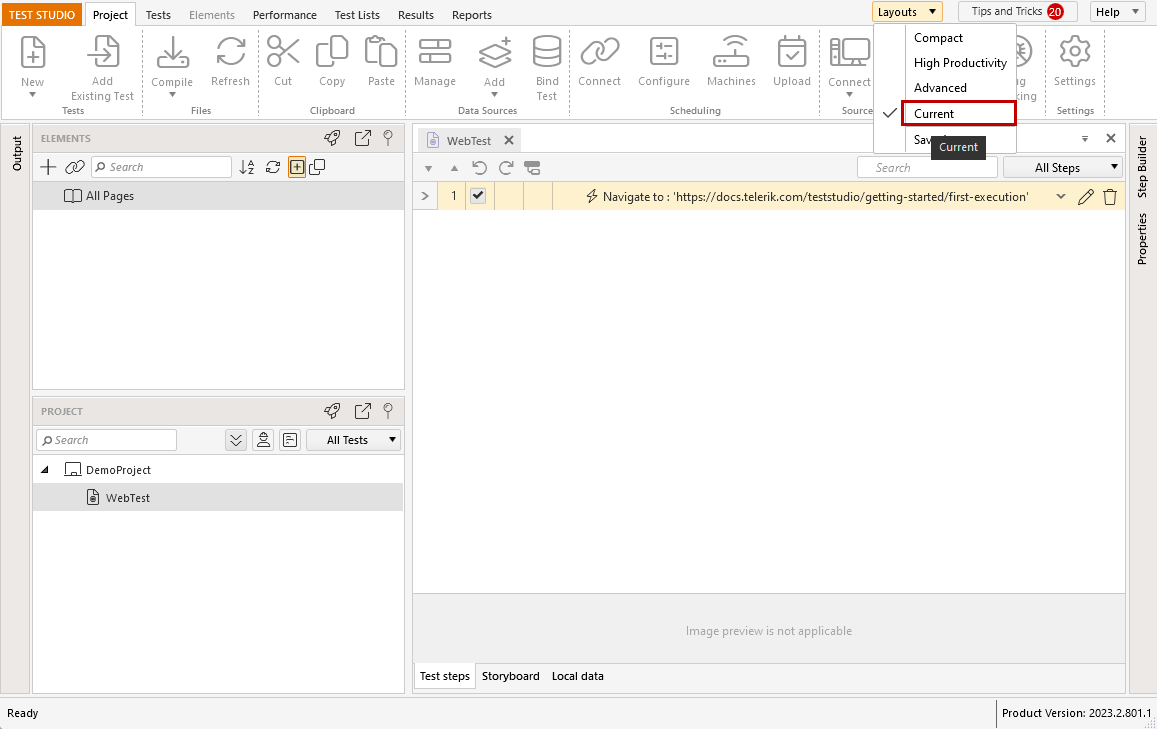Pop out the Elements panel

pos(362,138)
